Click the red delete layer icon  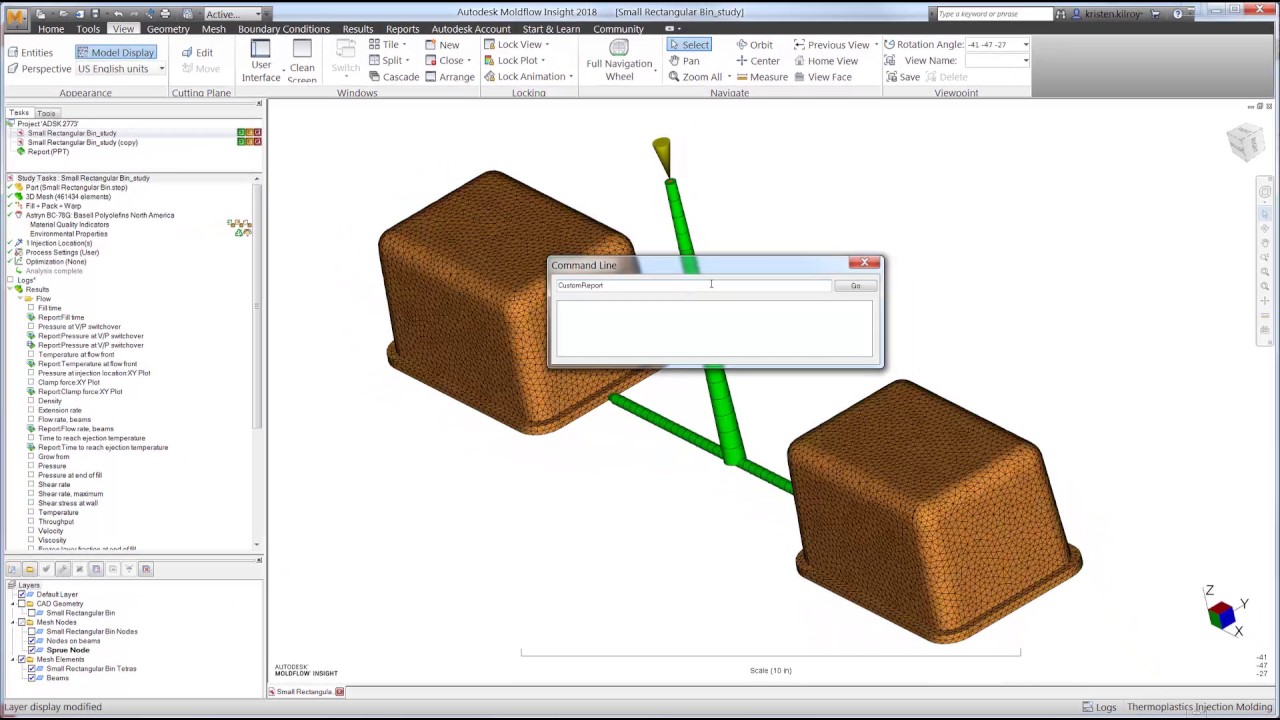pyautogui.click(x=146, y=569)
